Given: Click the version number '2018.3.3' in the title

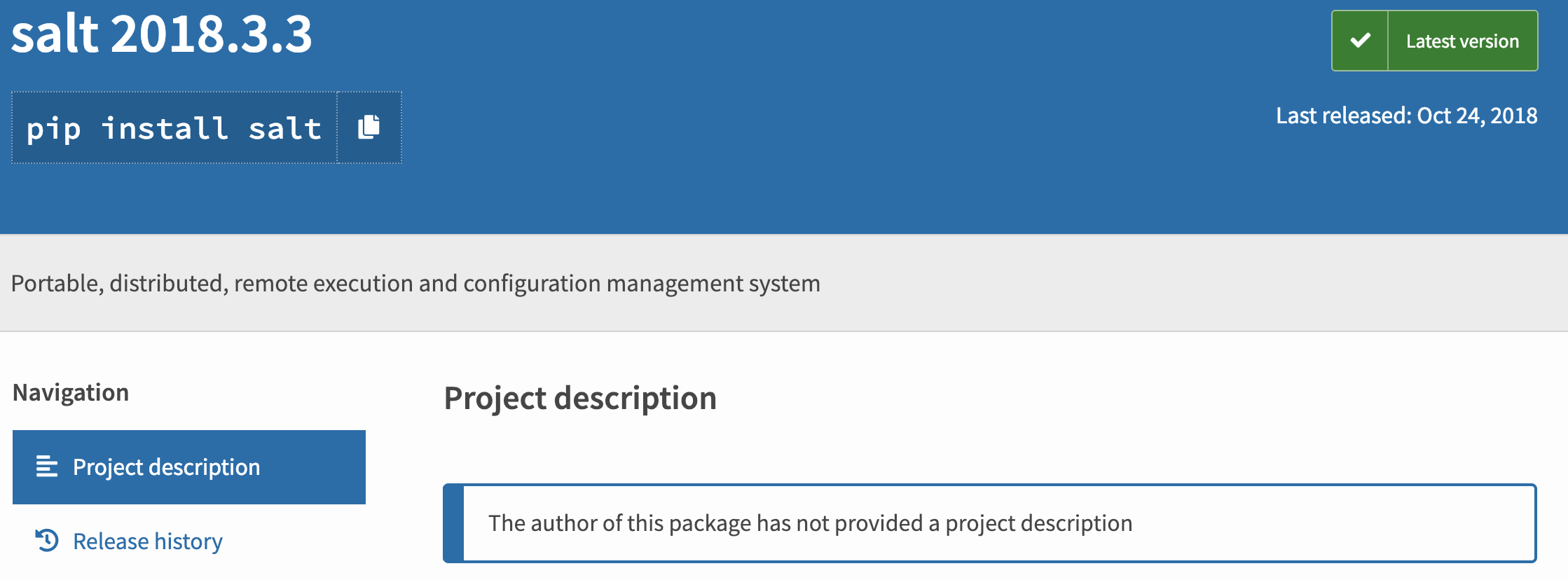Looking at the screenshot, I should tap(211, 34).
